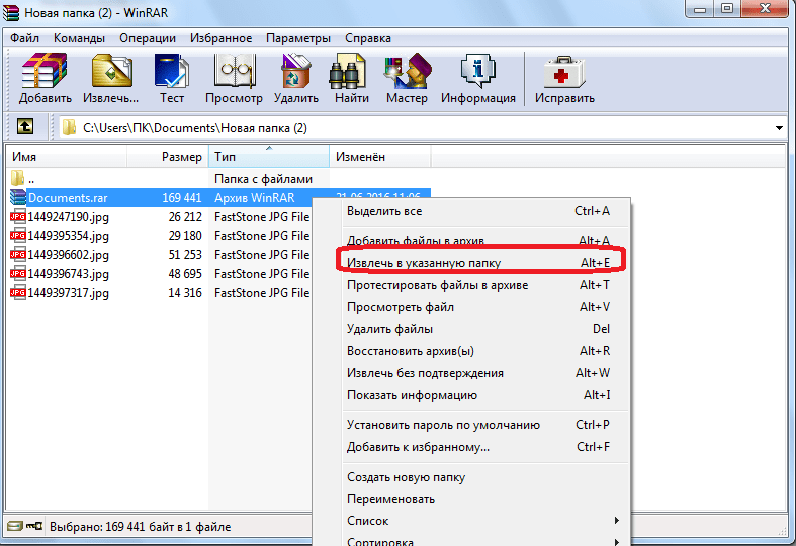Screen dimensions: 796x546
Task: Open the Файл menu
Action: [x=24, y=38]
